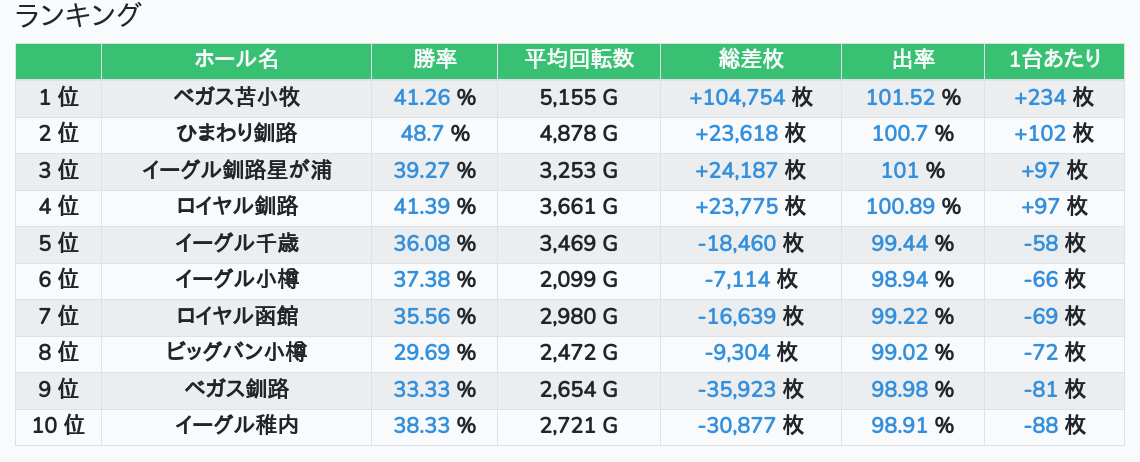Viewport: 1140px width, 462px height.
Task: Open the 41.26 win rate link
Action: pyautogui.click(x=422, y=98)
